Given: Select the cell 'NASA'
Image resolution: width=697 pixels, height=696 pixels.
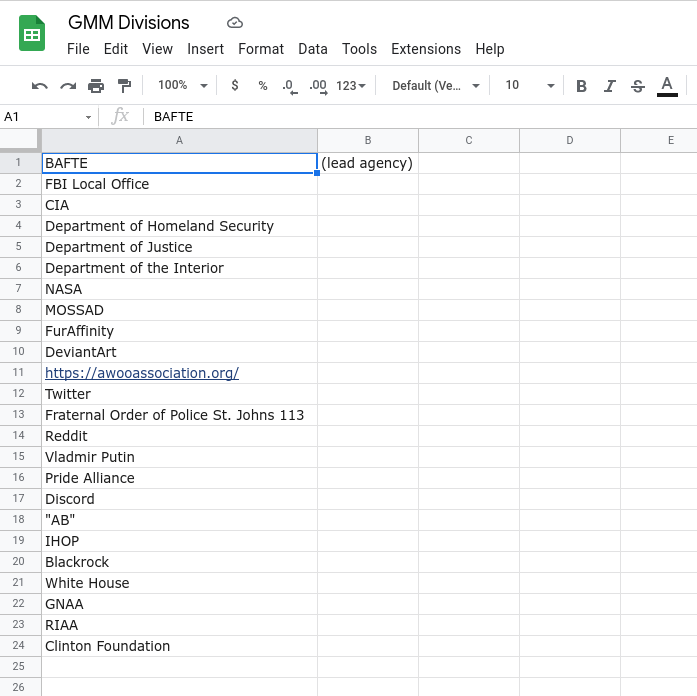Looking at the screenshot, I should pos(179,289).
